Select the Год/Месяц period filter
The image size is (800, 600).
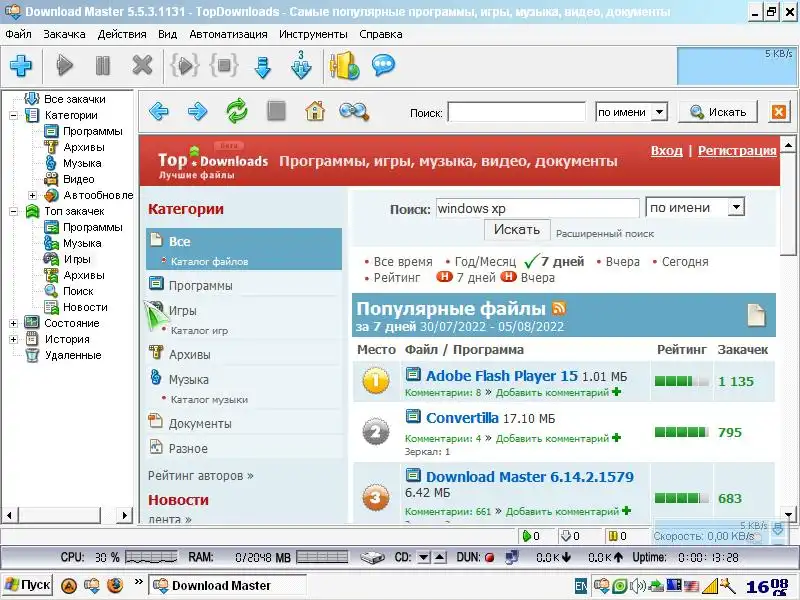click(x=485, y=262)
